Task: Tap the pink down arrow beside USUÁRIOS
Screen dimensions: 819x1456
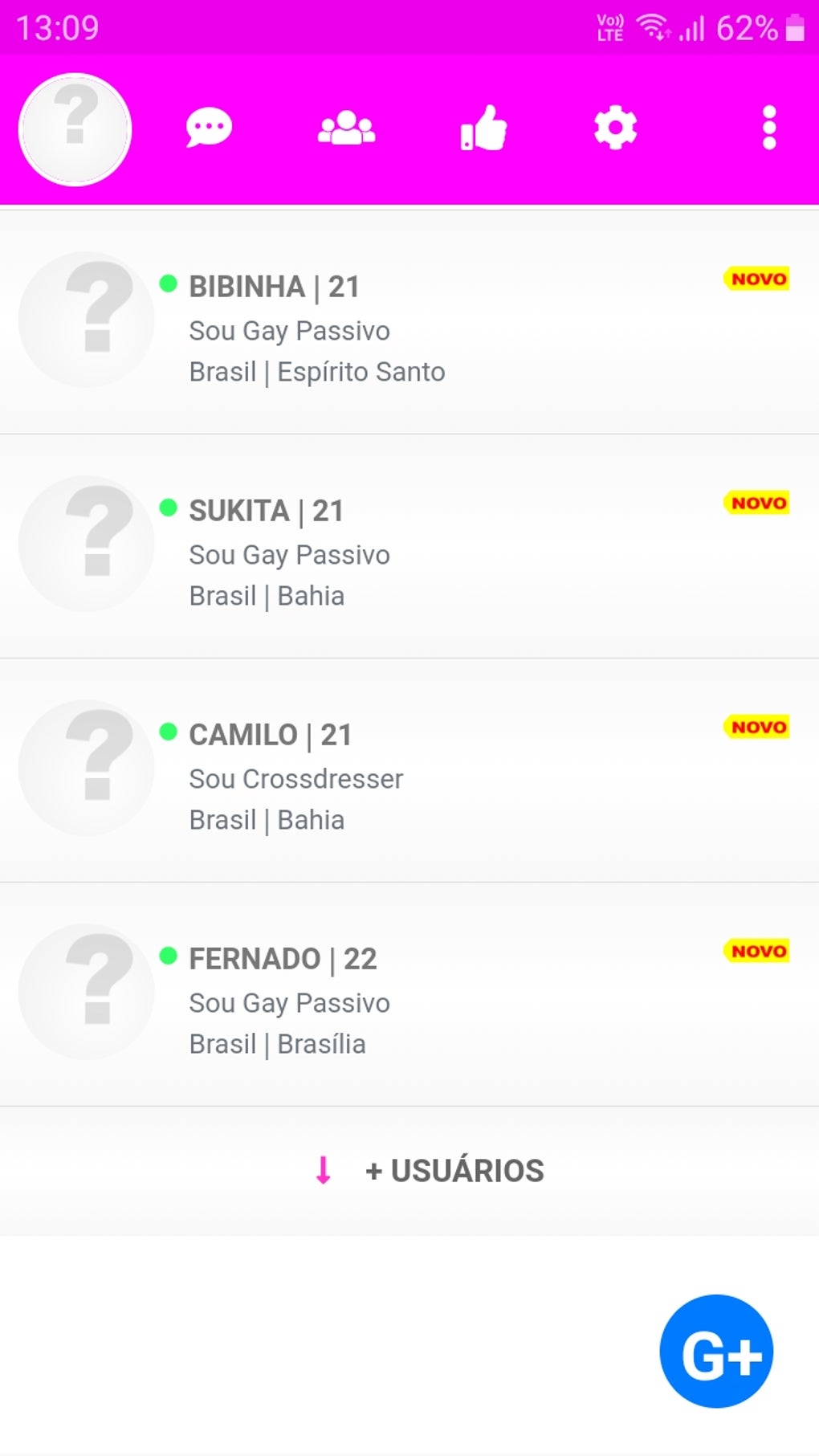Action: pyautogui.click(x=324, y=1171)
